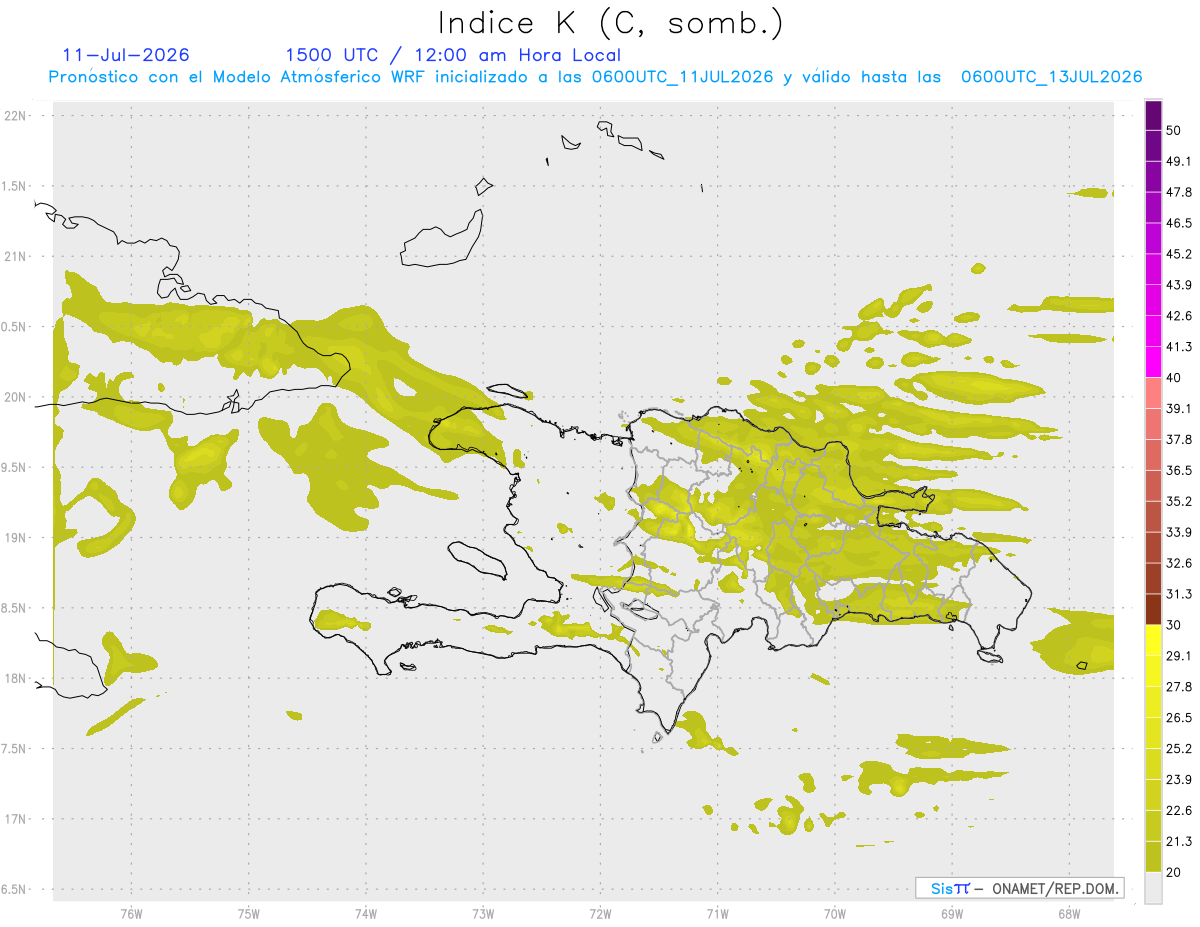Click the olive swatch between 20 and 21.3
Viewport: 1200px width, 927px height.
(1153, 856)
